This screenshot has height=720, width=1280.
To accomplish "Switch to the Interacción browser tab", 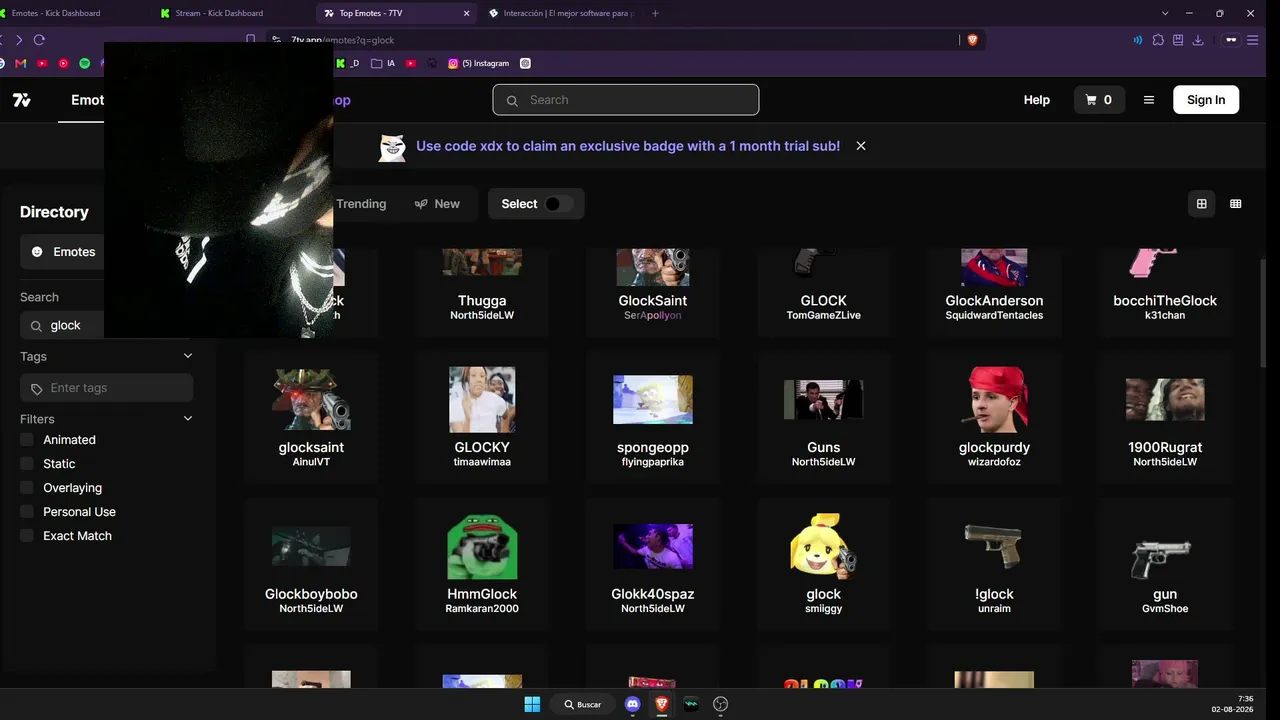I will pos(563,13).
